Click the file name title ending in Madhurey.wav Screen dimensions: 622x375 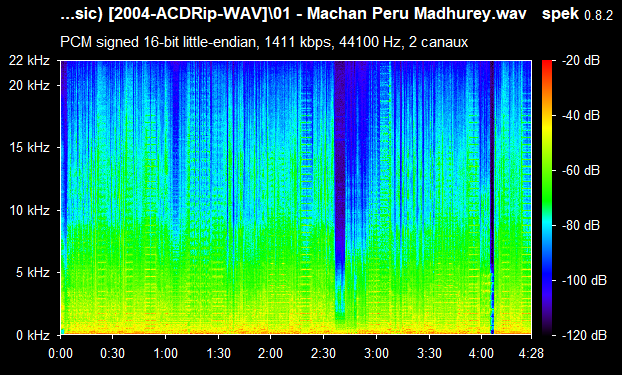tap(294, 14)
